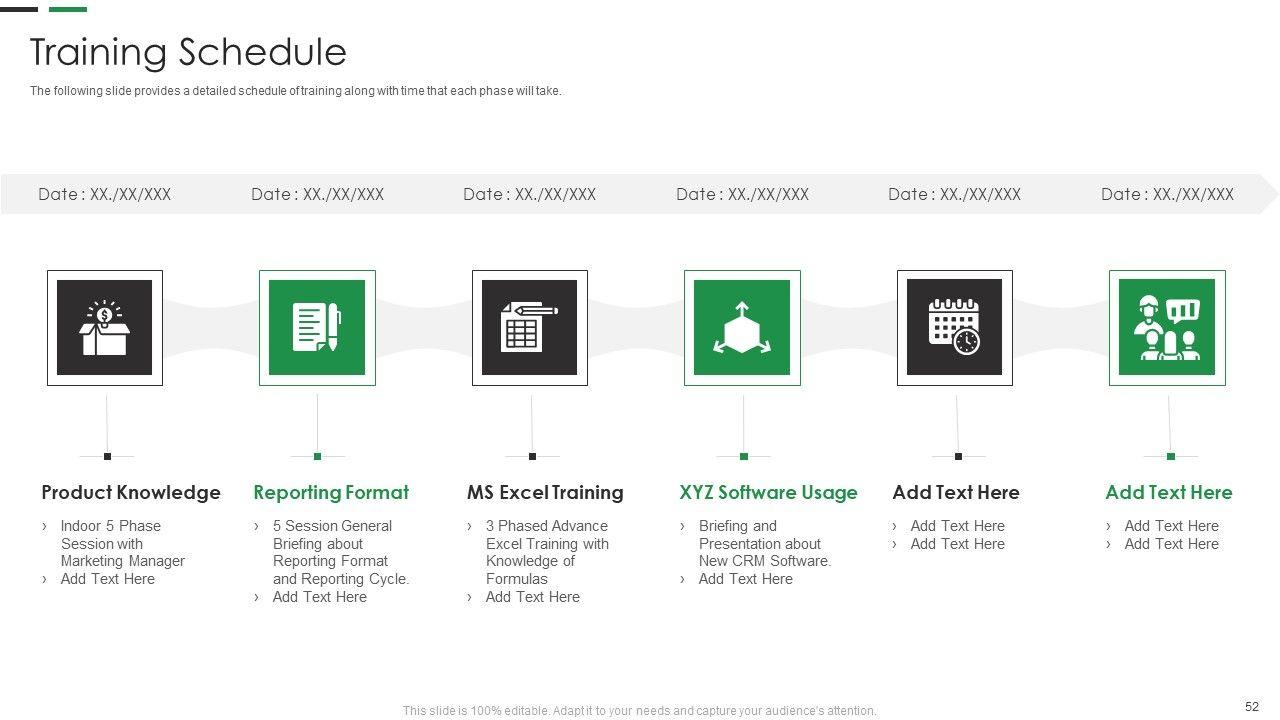The image size is (1280, 720).
Task: Select the last date label in the arrow bar
Action: pos(1167,194)
